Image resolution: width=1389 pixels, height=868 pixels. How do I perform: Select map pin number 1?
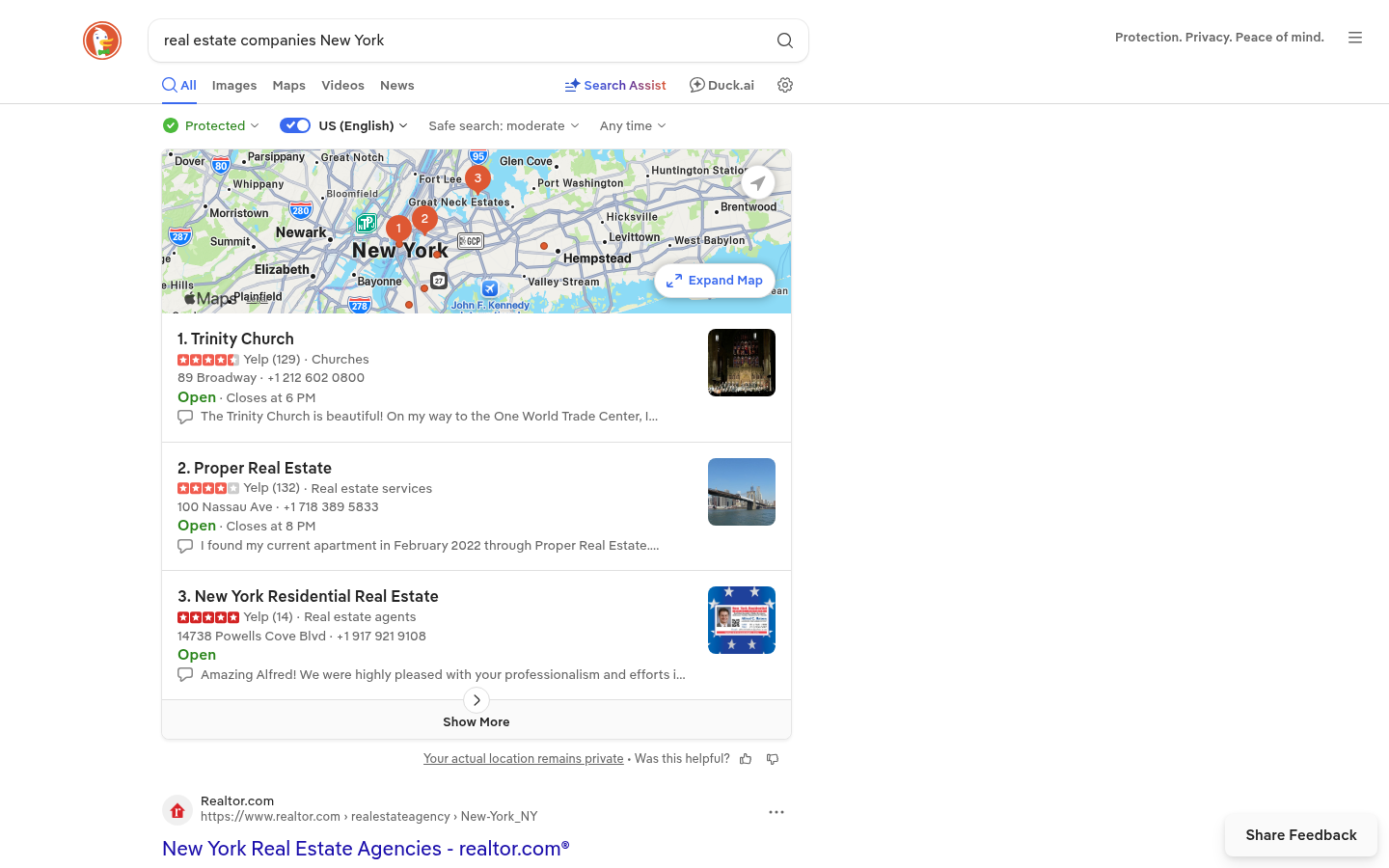398,230
